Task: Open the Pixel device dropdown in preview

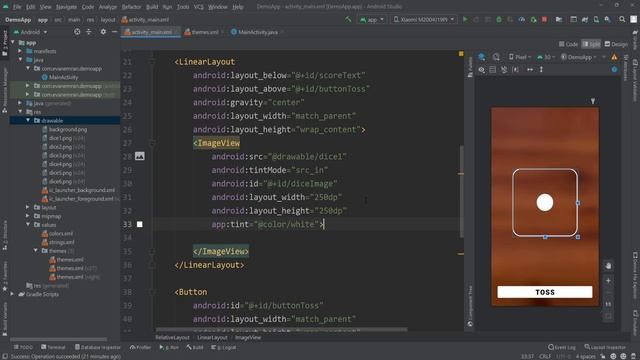Action: pos(520,57)
